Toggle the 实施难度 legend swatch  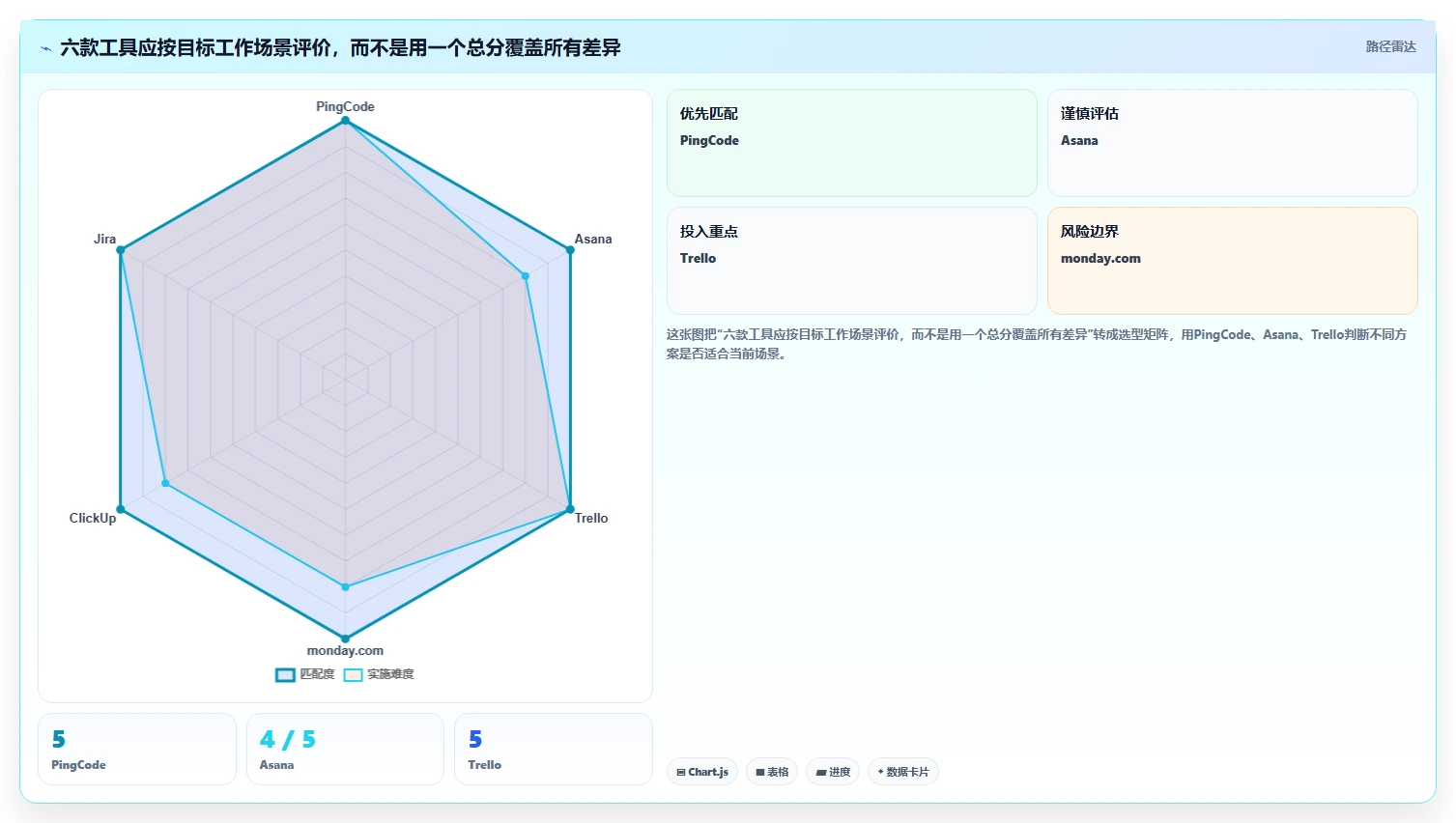click(353, 675)
